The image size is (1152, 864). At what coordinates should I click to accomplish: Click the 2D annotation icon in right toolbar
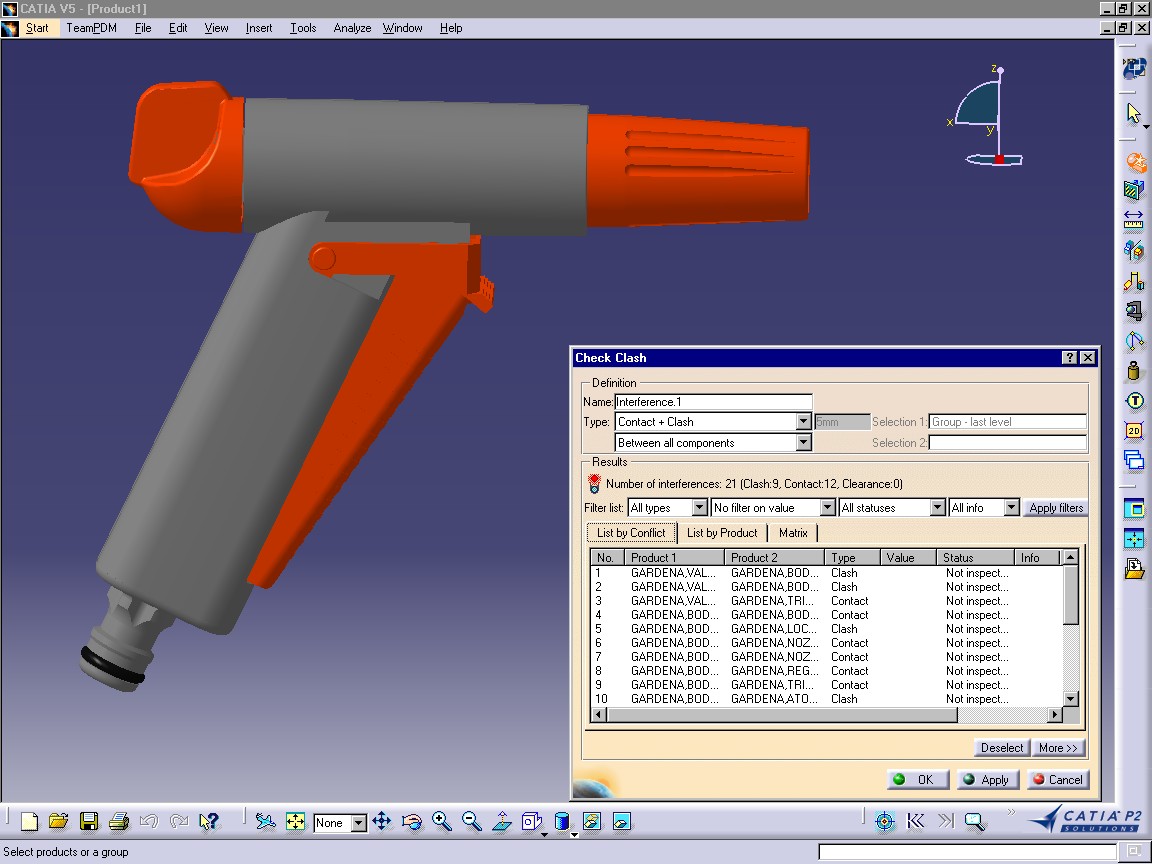coord(1134,431)
